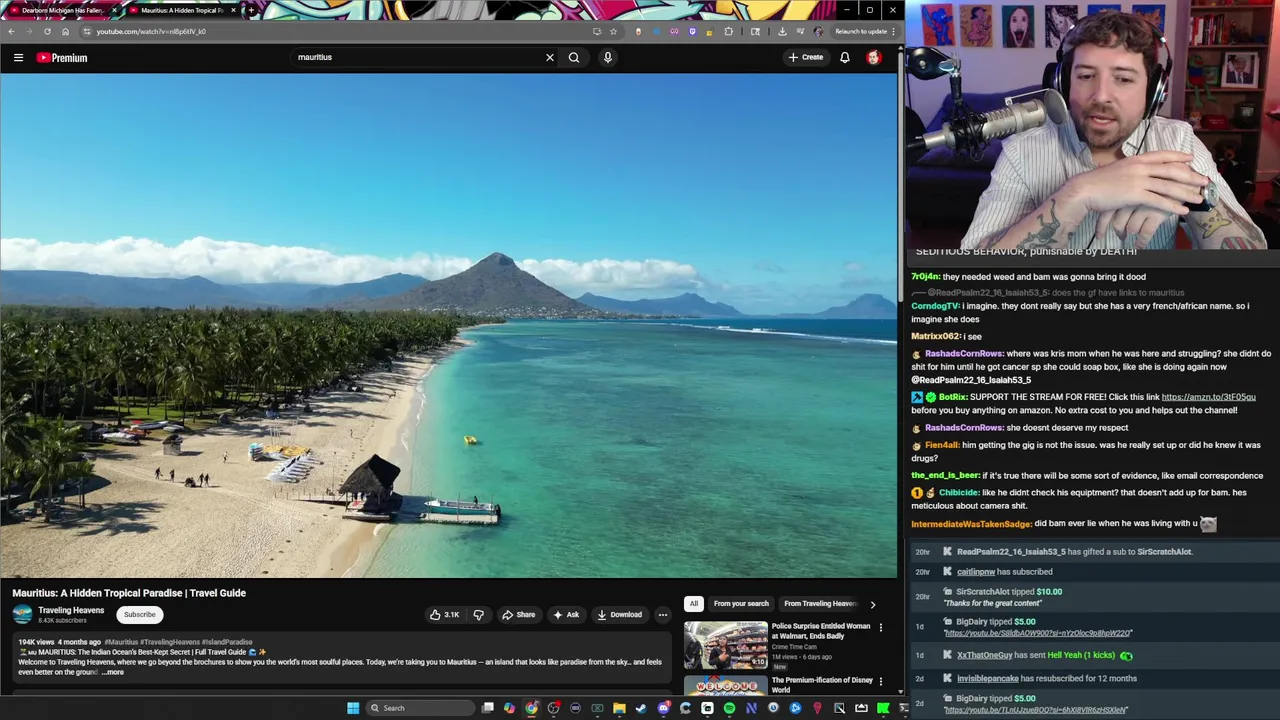Open Chrome from the taskbar
The height and width of the screenshot is (720, 1280).
tap(531, 708)
